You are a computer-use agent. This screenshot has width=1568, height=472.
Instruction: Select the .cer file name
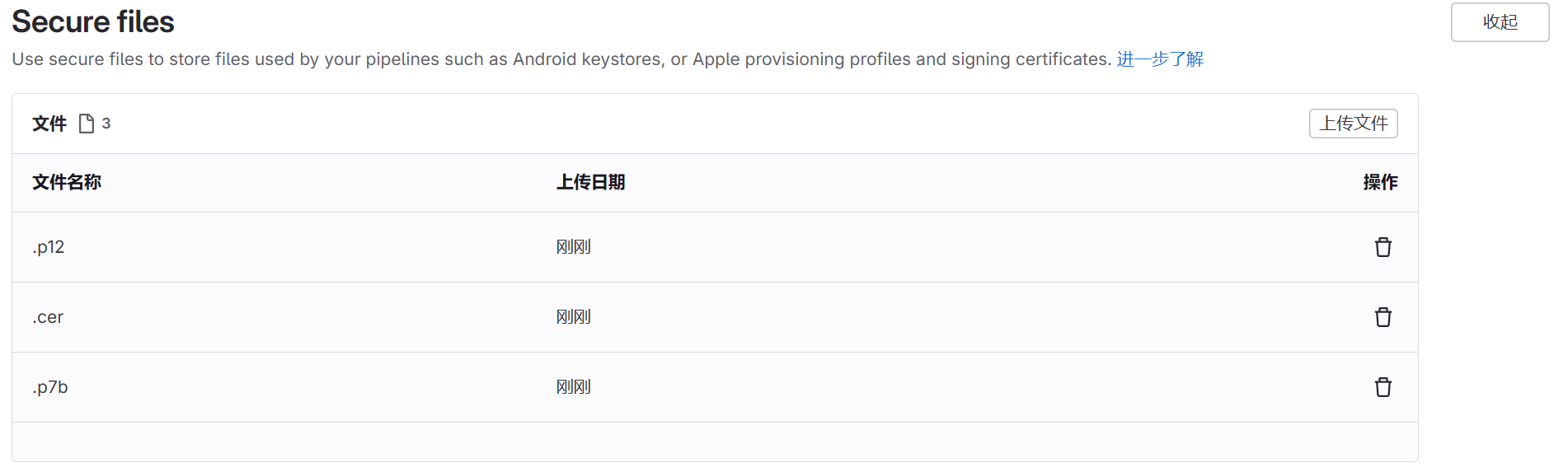49,317
